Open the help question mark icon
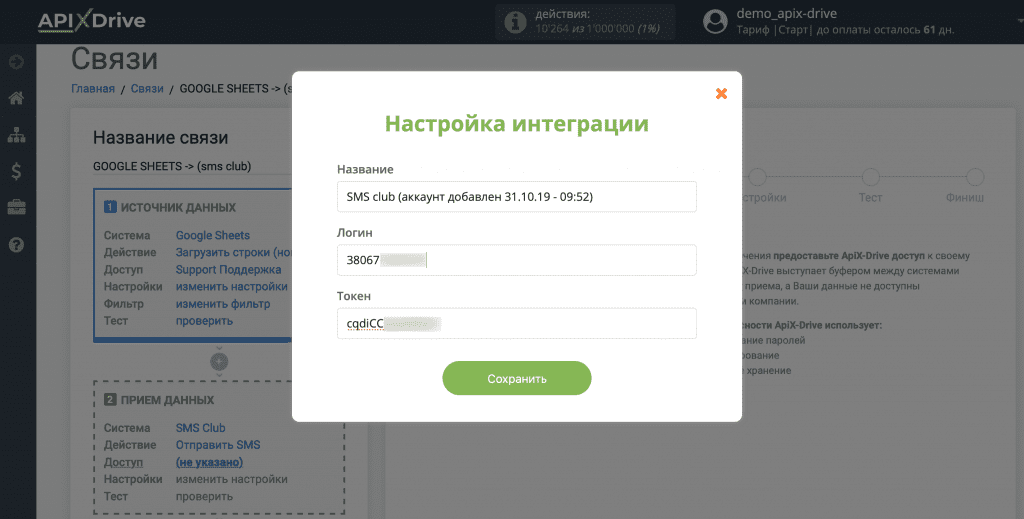1024x519 pixels. coord(16,245)
